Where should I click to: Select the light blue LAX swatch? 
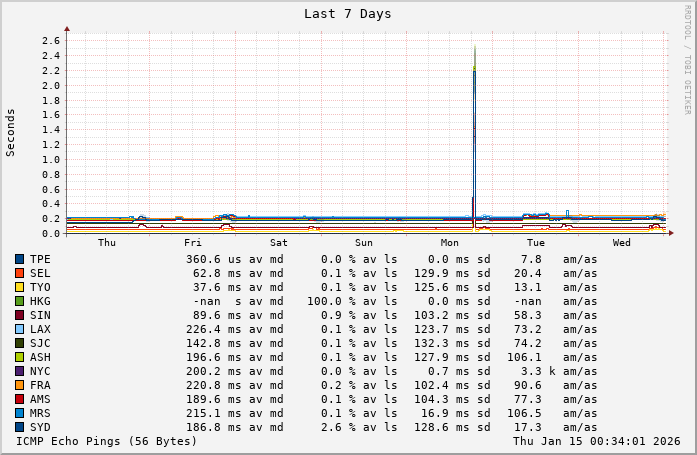[x=19, y=329]
